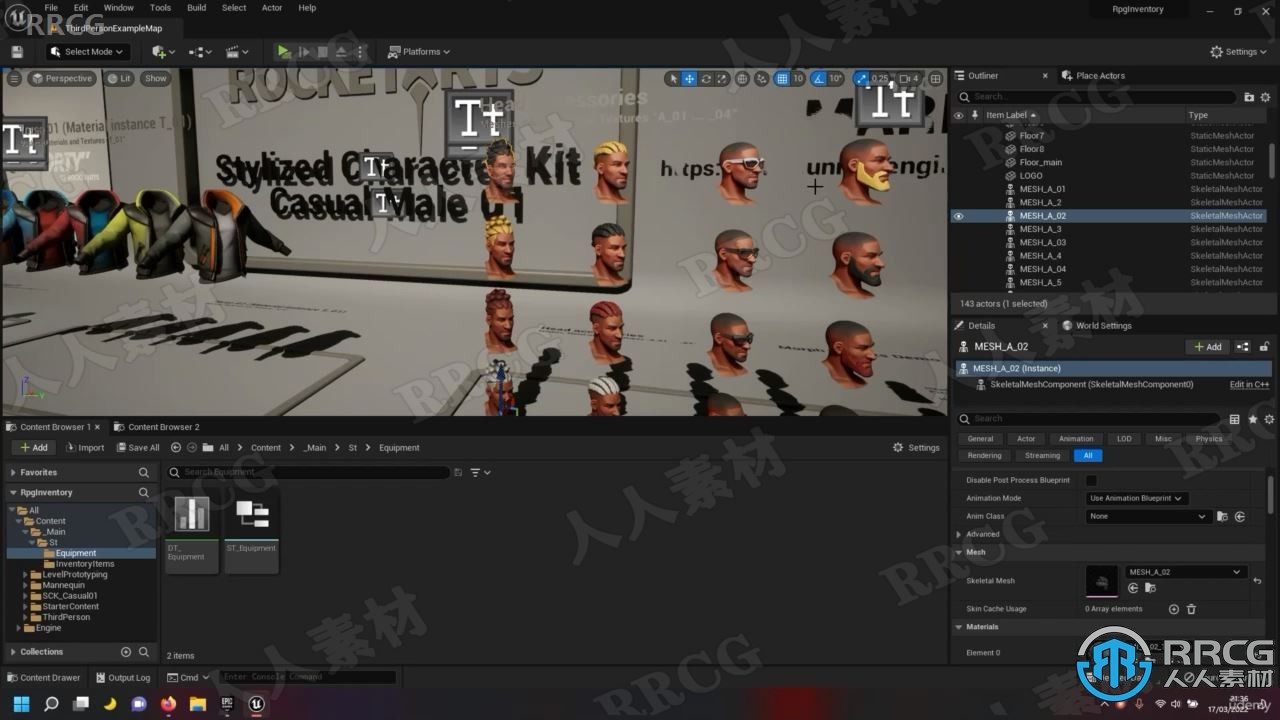Select MESH_A_01 in the Outliner
This screenshot has width=1280, height=720.
(x=1042, y=189)
